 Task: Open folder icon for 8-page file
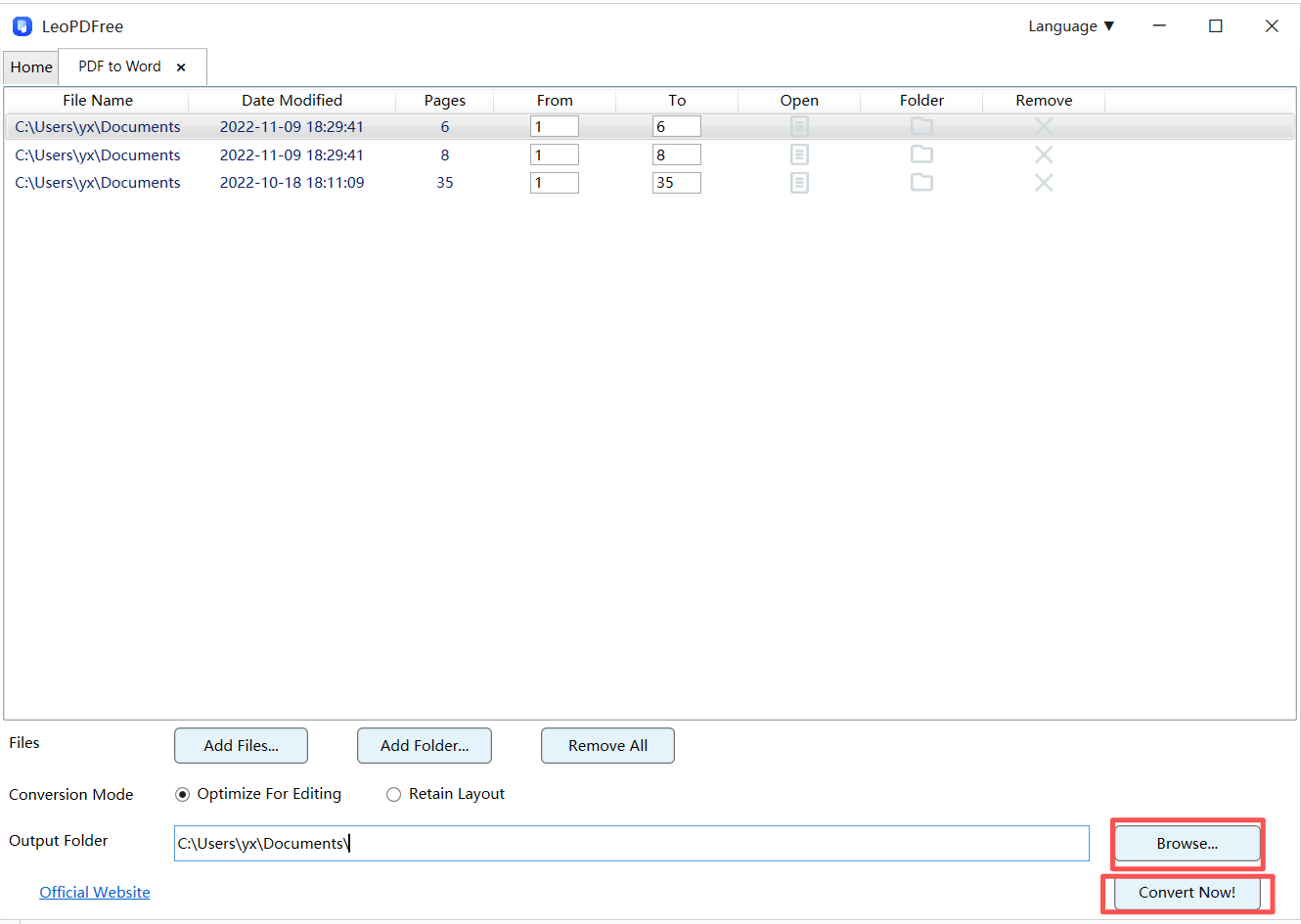pyautogui.click(x=921, y=154)
